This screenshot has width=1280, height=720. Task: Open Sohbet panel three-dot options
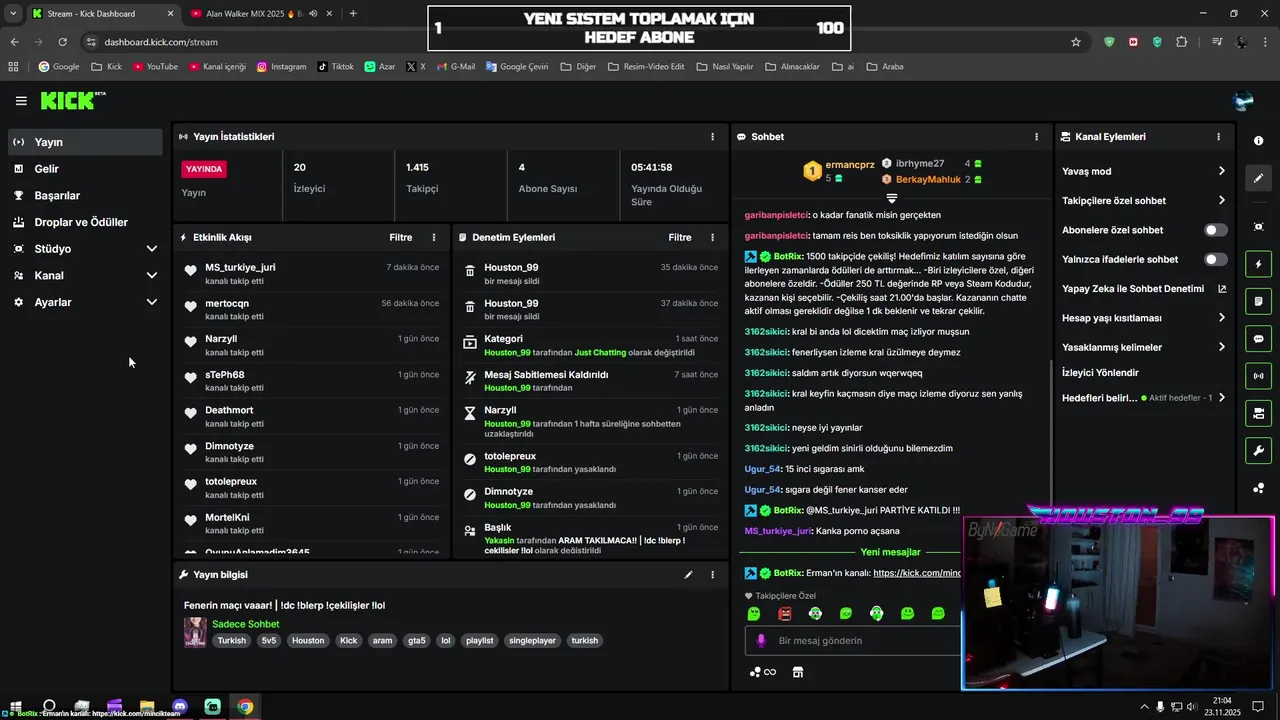[x=1036, y=137]
